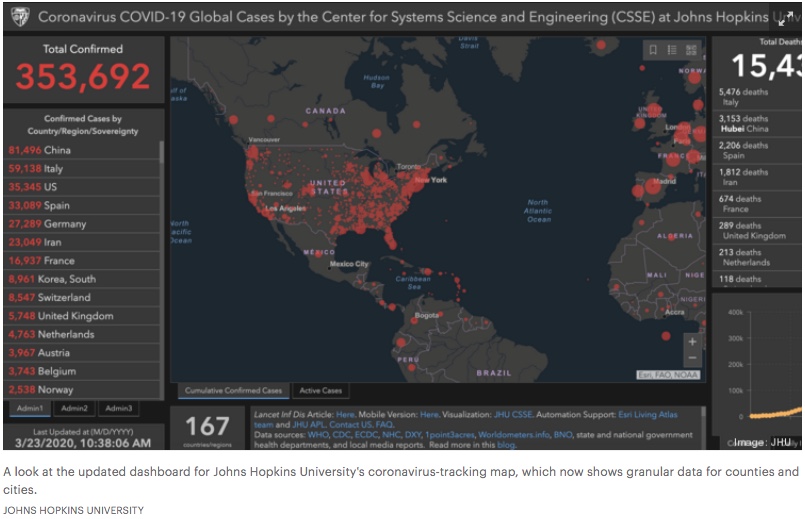Select the Admin3 tab
The height and width of the screenshot is (519, 805).
(119, 408)
